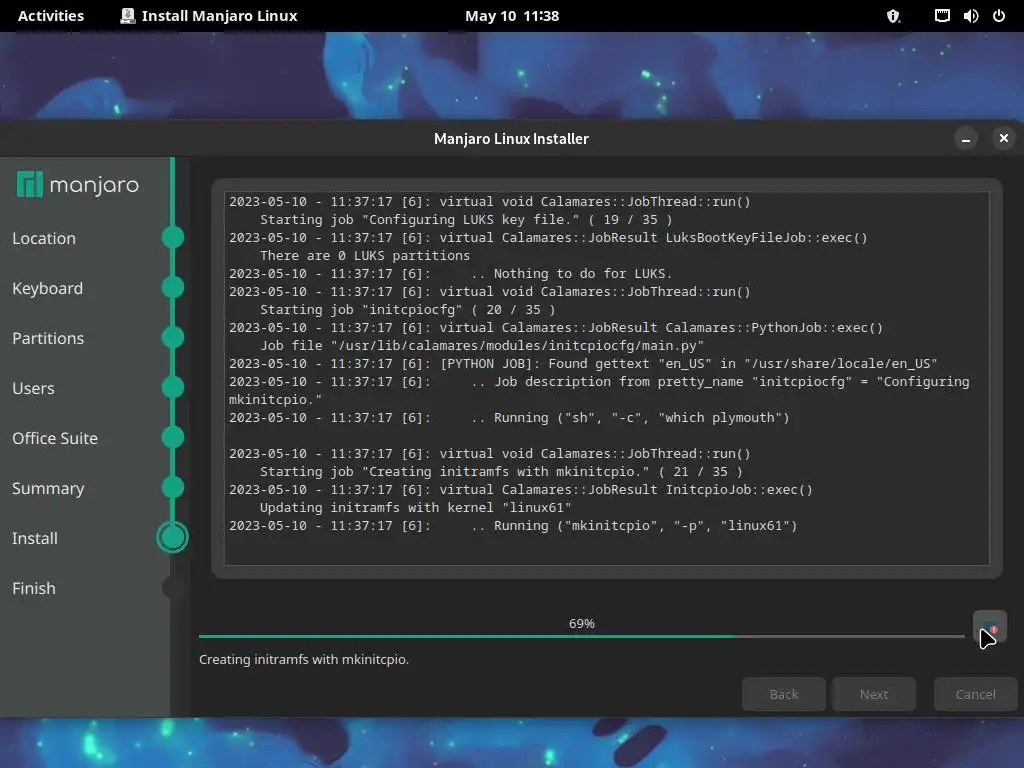Screen dimensions: 1024x768
Task: Click log line 'Starting job "Configuring LUKS key file."'
Action: 466,219
